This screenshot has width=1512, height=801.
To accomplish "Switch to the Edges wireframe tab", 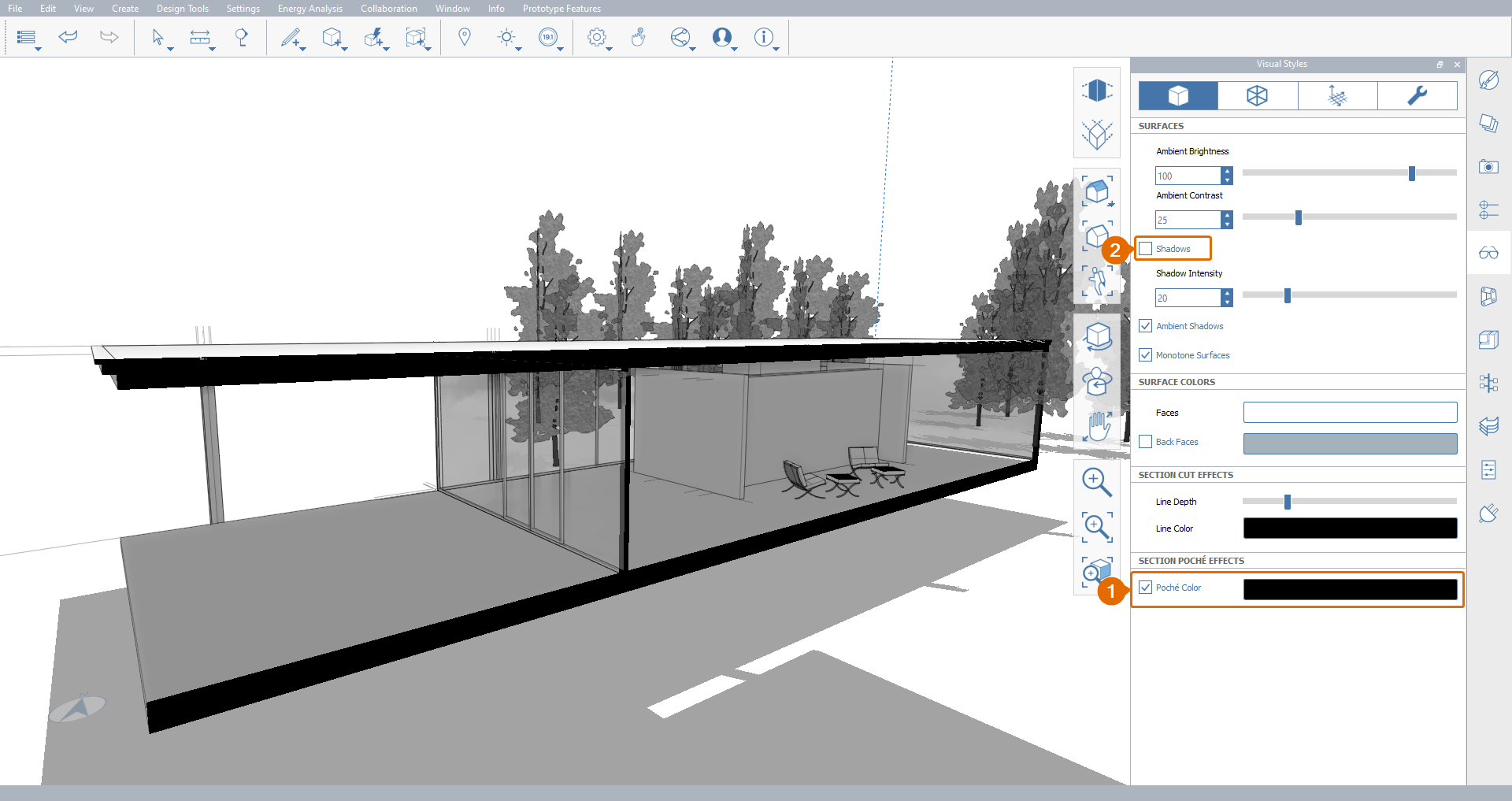I will (x=1258, y=95).
